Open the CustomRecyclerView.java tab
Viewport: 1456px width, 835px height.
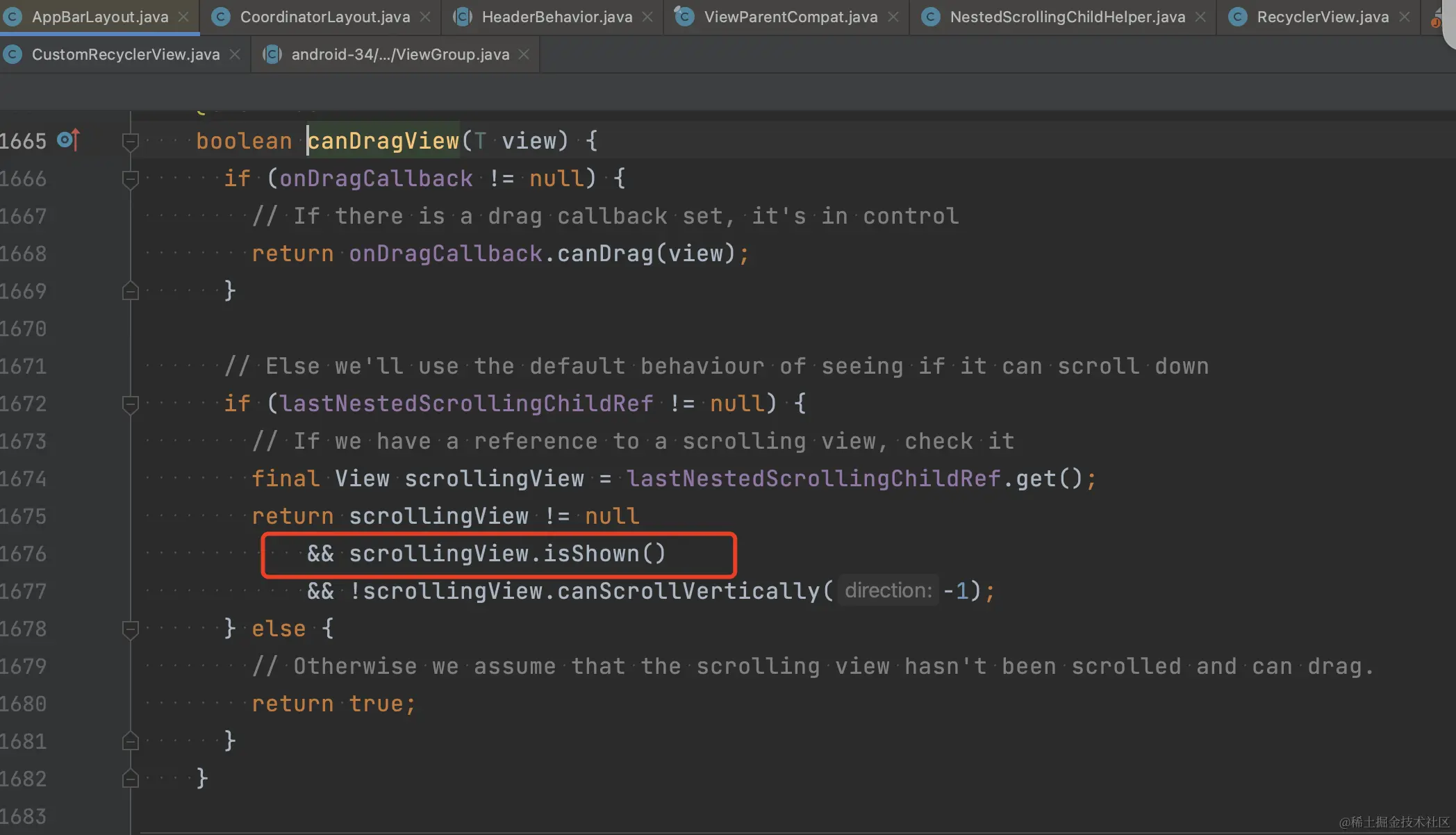(125, 54)
